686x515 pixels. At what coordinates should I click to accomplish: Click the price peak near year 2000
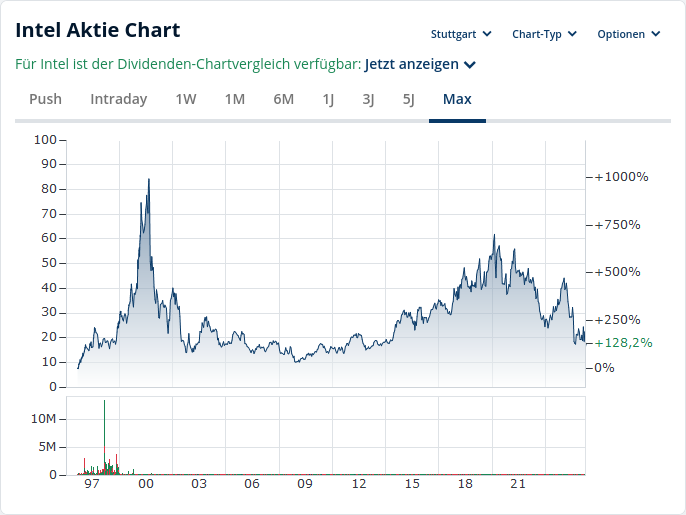point(149,179)
